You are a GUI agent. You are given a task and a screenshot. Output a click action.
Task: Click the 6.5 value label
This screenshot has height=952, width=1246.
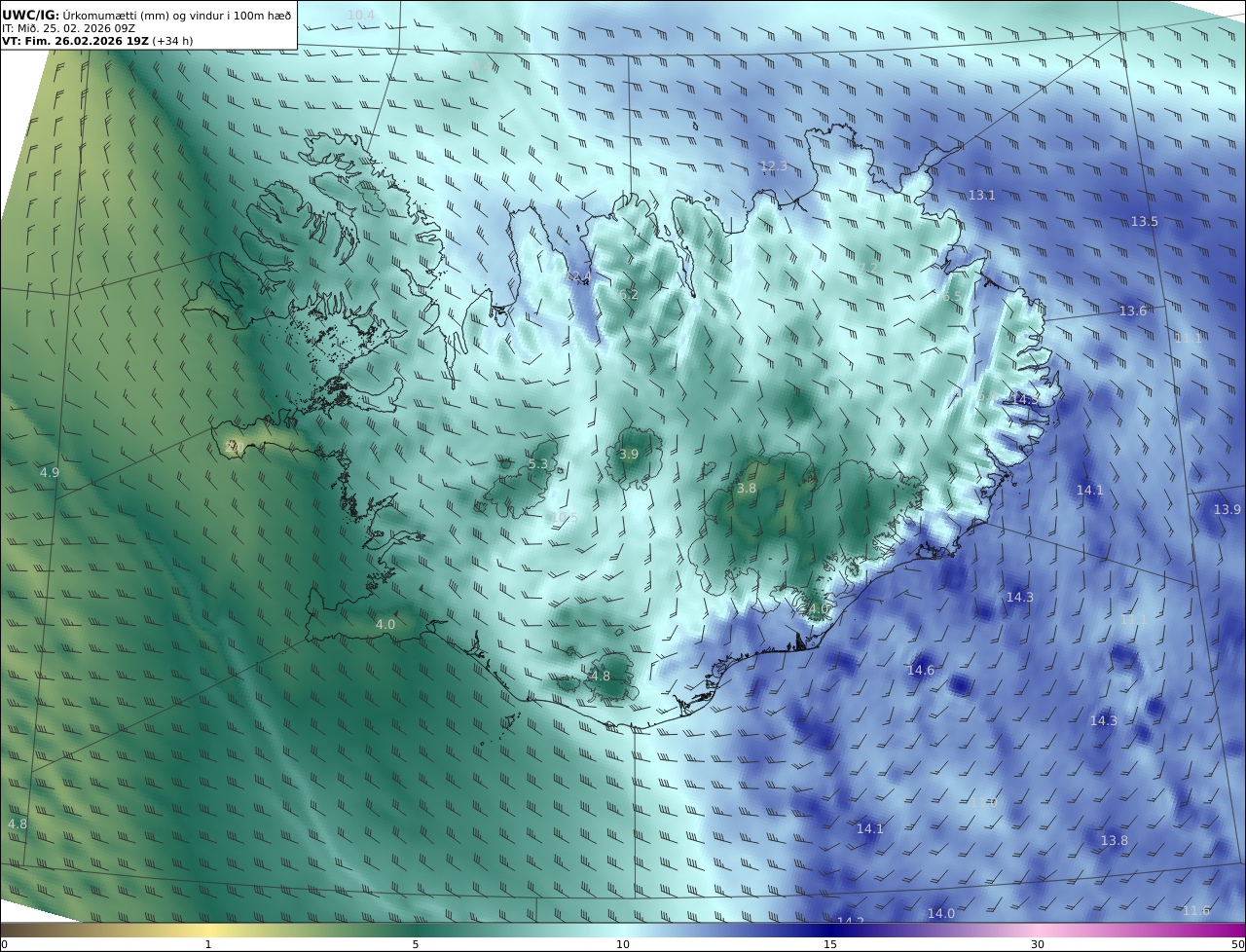pyautogui.click(x=951, y=297)
